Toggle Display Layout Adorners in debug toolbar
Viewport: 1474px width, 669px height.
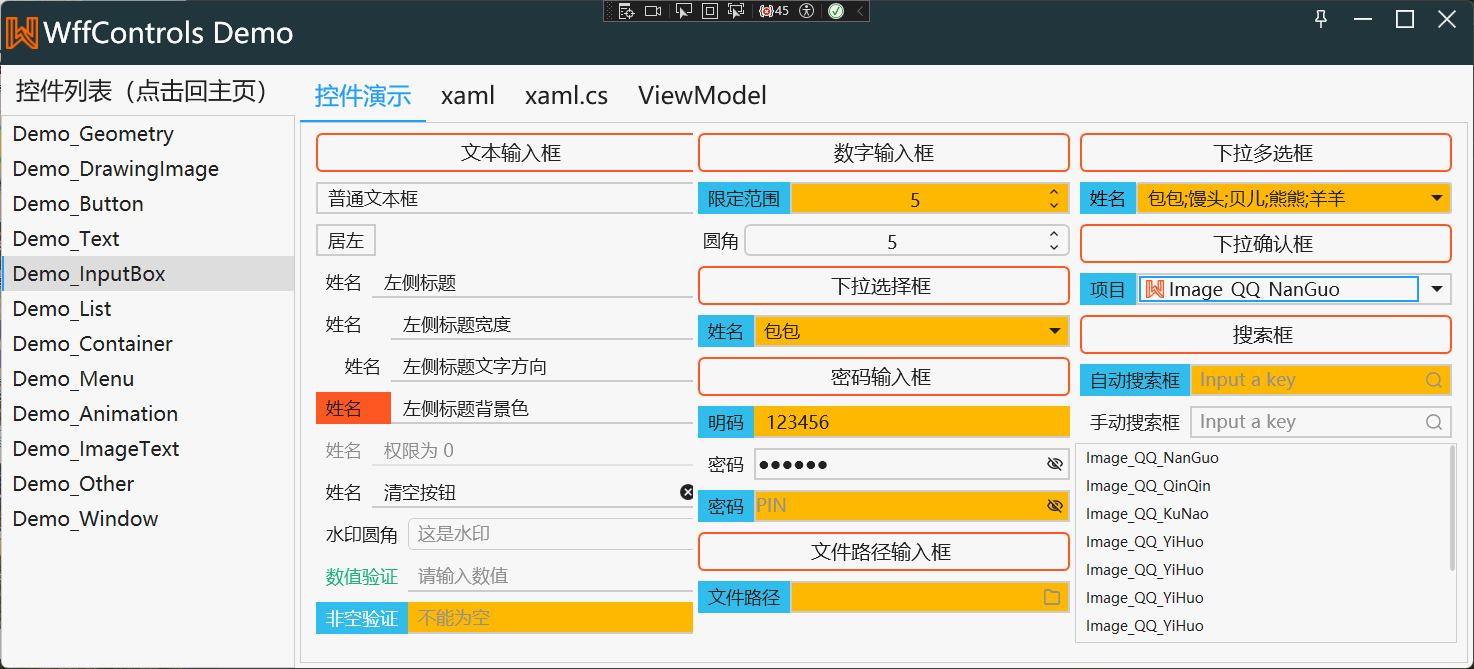(x=710, y=11)
